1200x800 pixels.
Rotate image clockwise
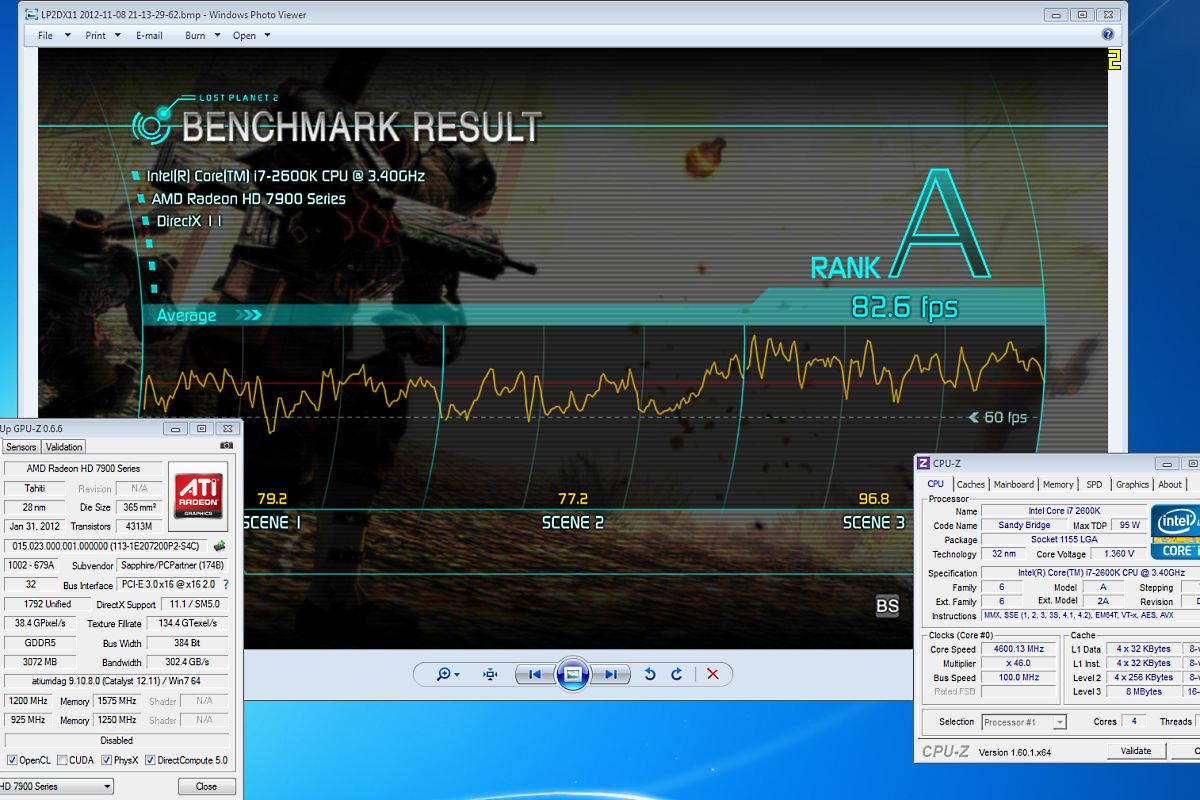pyautogui.click(x=677, y=674)
